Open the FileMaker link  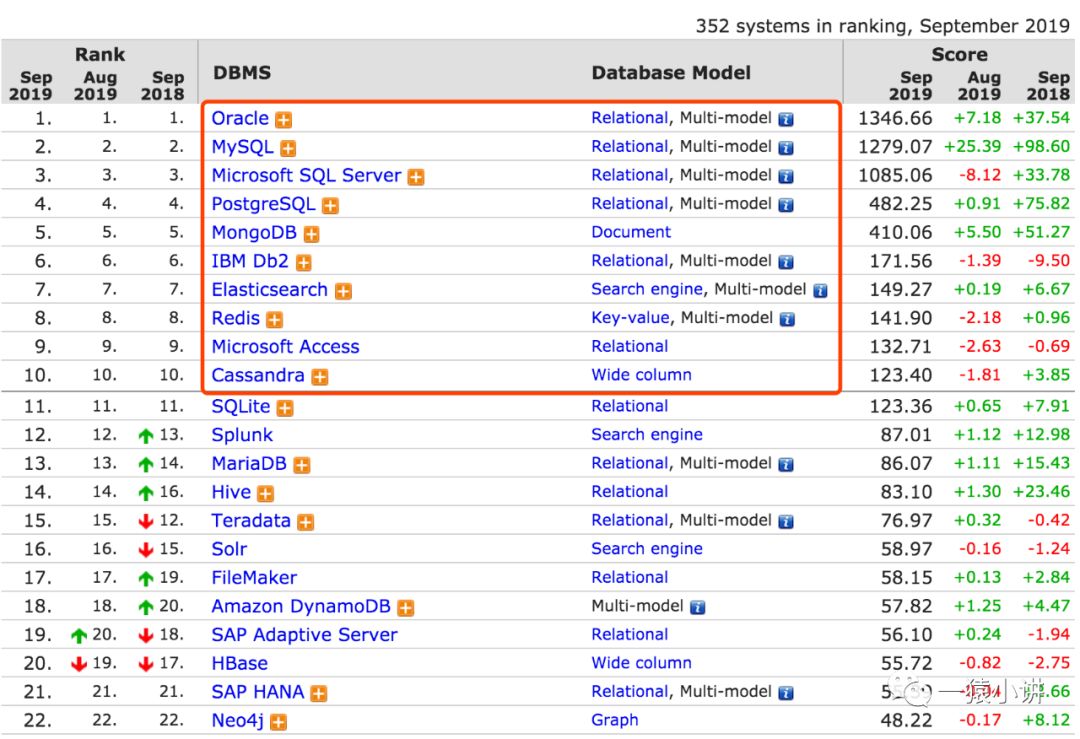(254, 578)
